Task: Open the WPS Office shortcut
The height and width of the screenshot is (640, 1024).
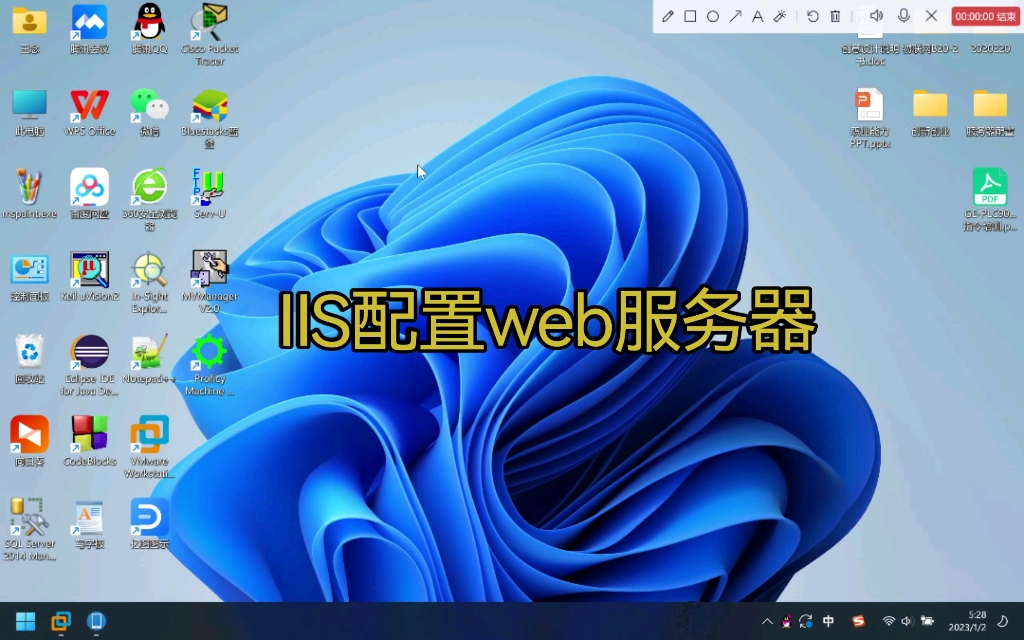Action: pos(89,112)
